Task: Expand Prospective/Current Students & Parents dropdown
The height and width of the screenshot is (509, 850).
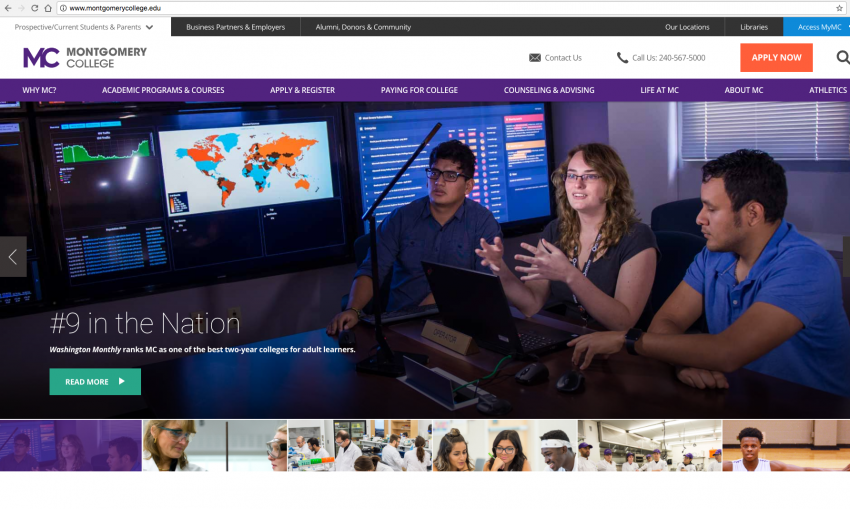Action: 149,27
